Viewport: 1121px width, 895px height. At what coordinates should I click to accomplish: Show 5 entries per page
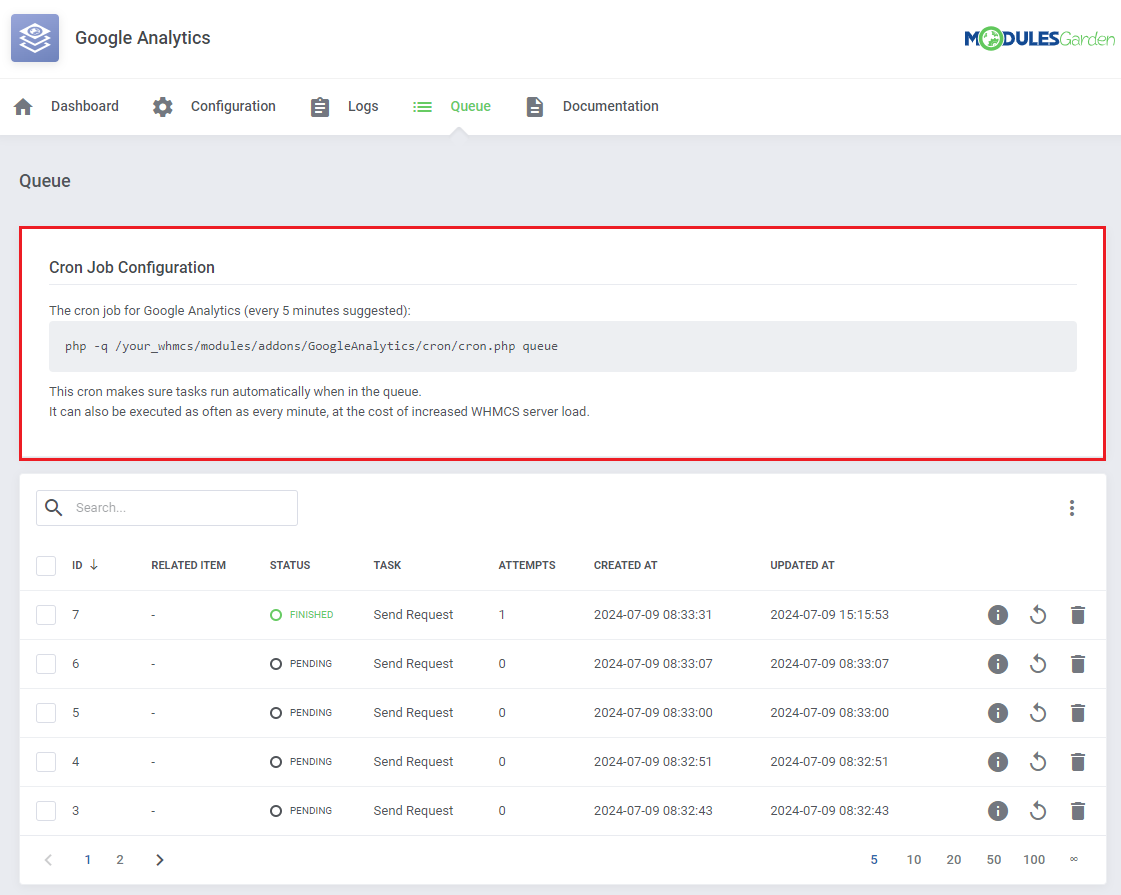pos(874,860)
